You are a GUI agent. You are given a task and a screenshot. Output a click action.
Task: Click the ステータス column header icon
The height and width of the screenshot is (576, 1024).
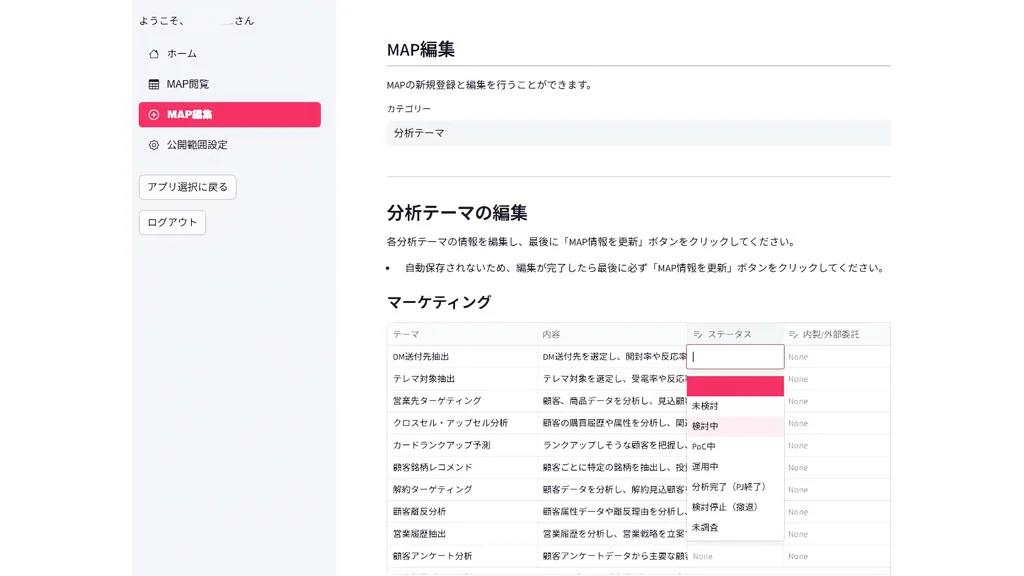point(698,335)
